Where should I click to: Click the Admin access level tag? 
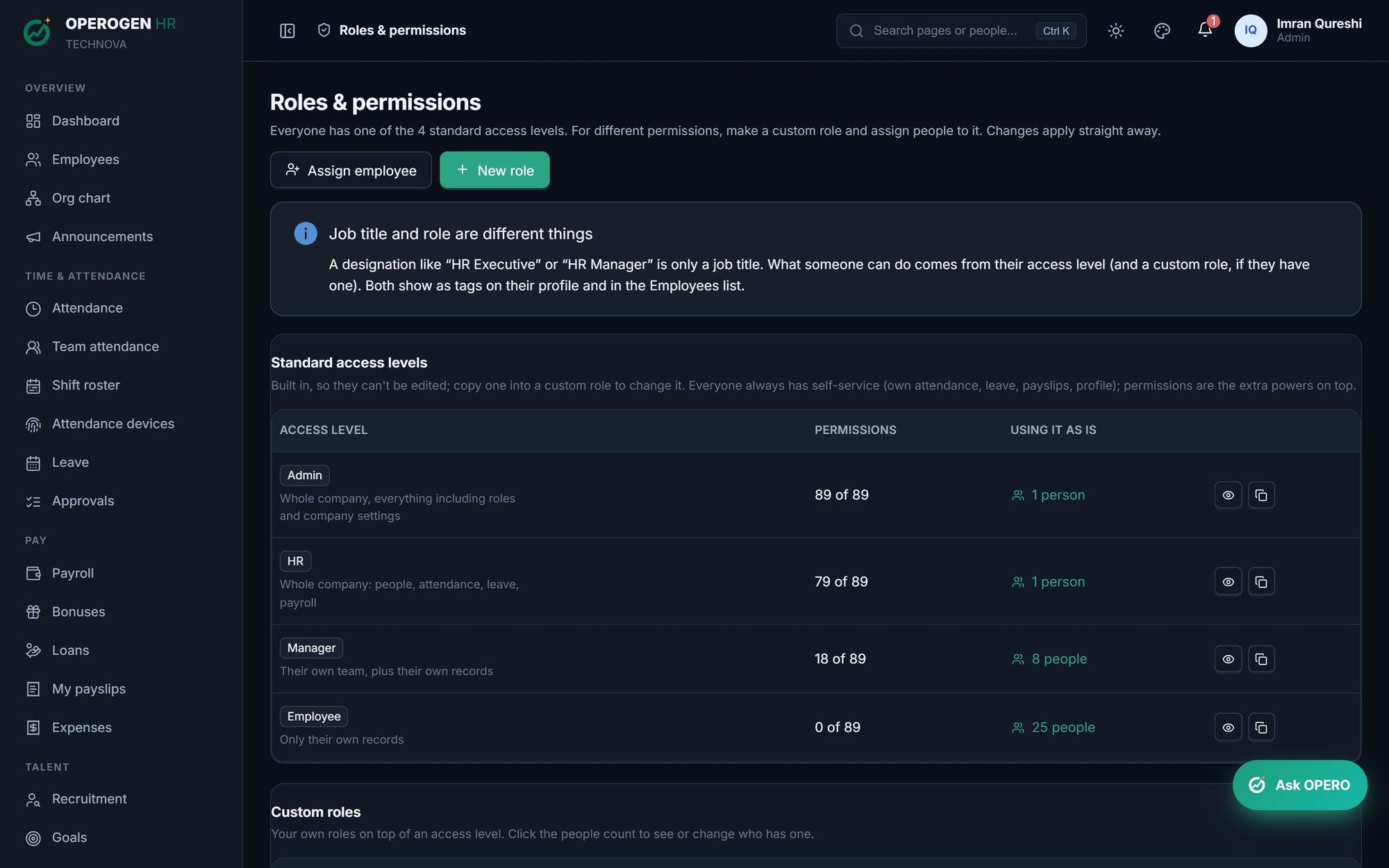pos(305,475)
